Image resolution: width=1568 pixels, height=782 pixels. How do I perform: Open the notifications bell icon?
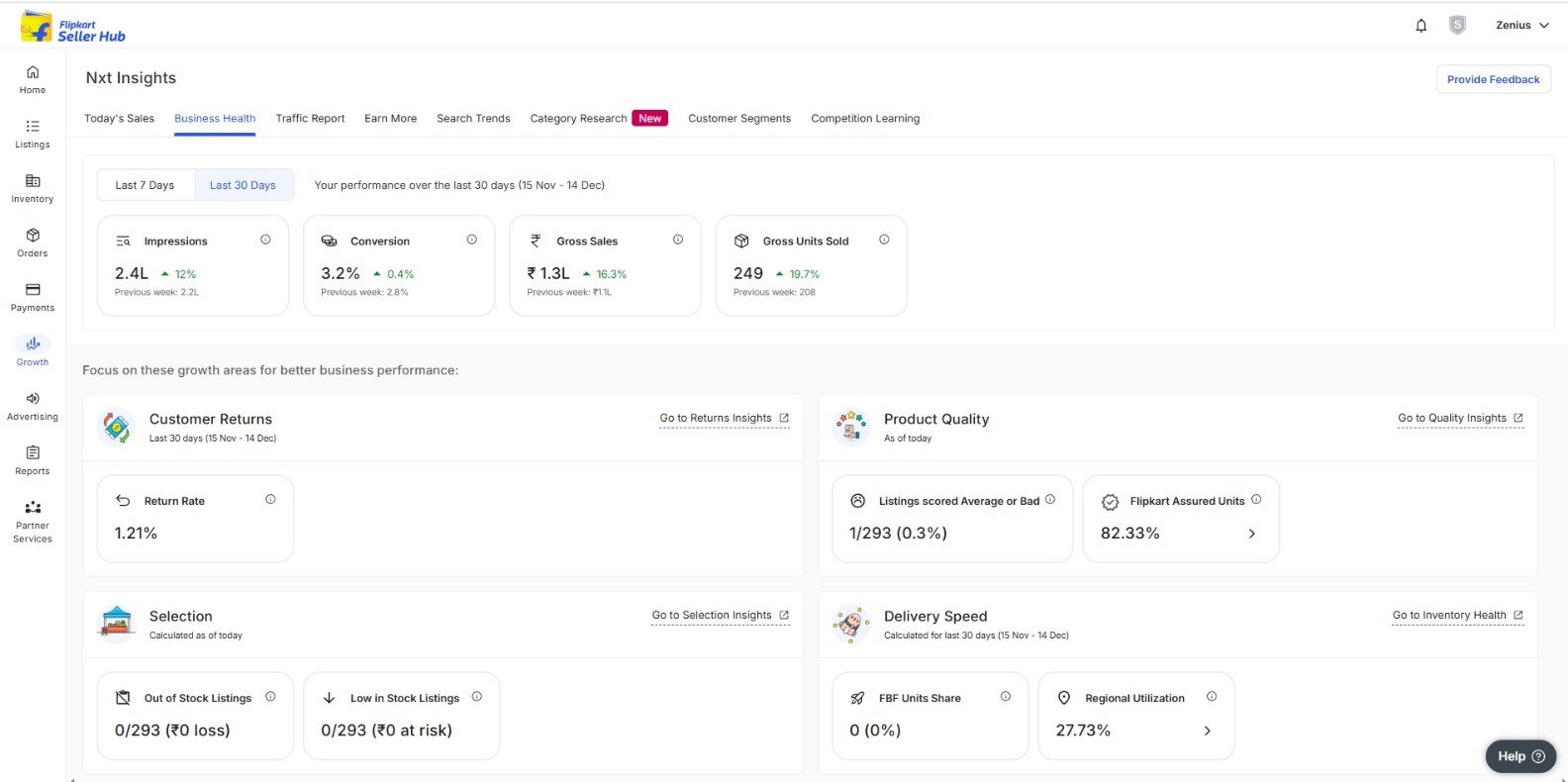pyautogui.click(x=1421, y=26)
